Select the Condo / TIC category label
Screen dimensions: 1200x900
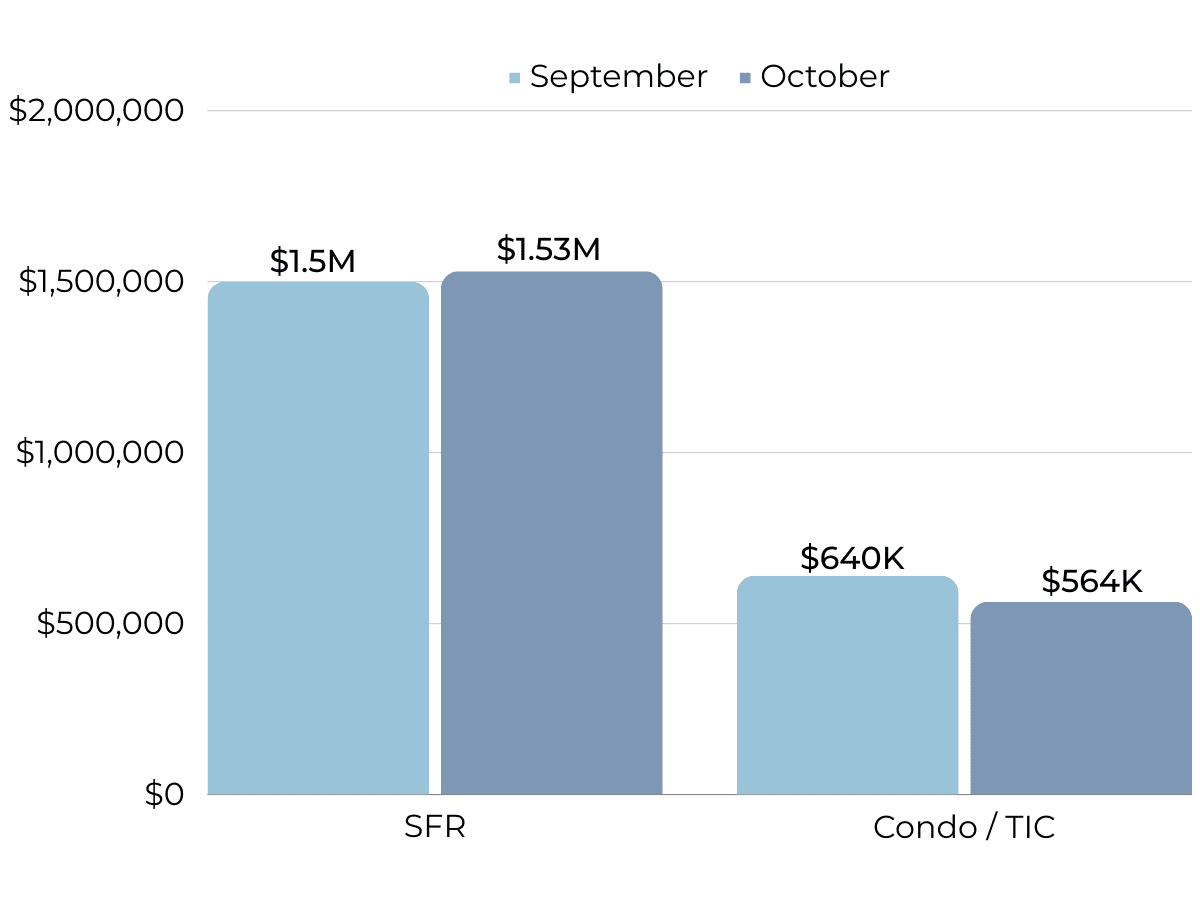pyautogui.click(x=964, y=828)
